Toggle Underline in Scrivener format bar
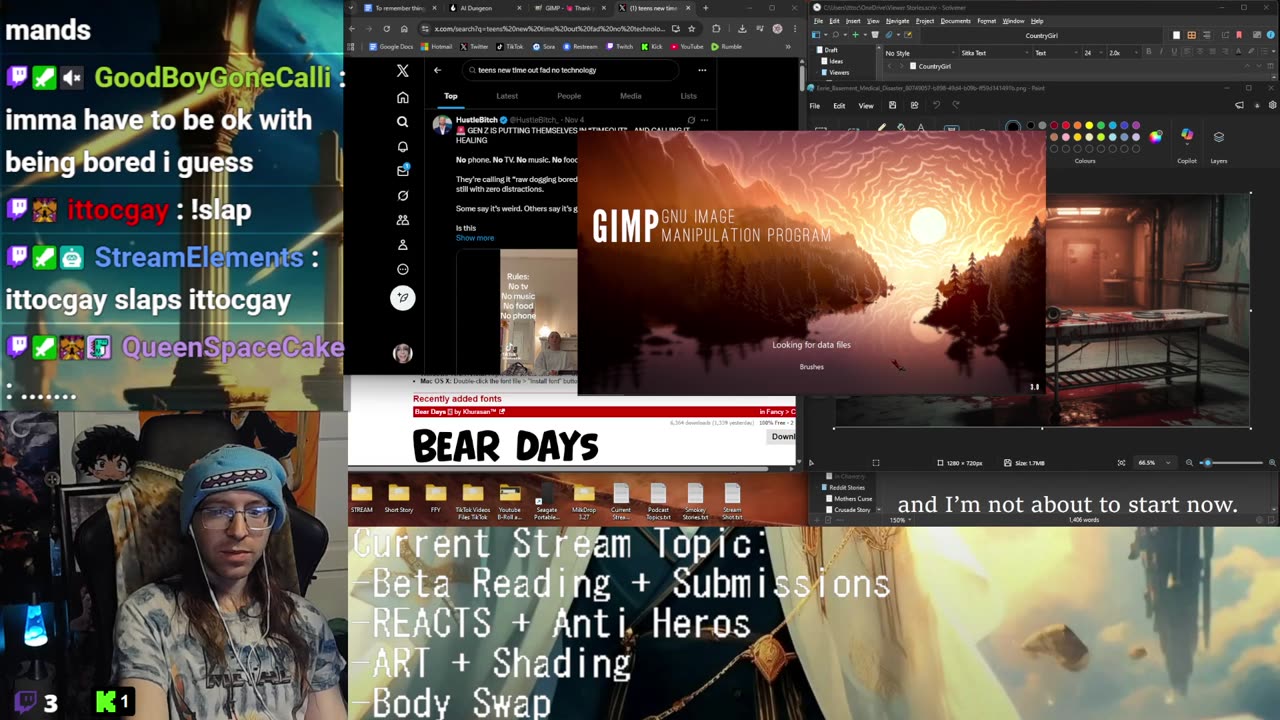Screen dimensions: 1280x720 click(x=1173, y=52)
